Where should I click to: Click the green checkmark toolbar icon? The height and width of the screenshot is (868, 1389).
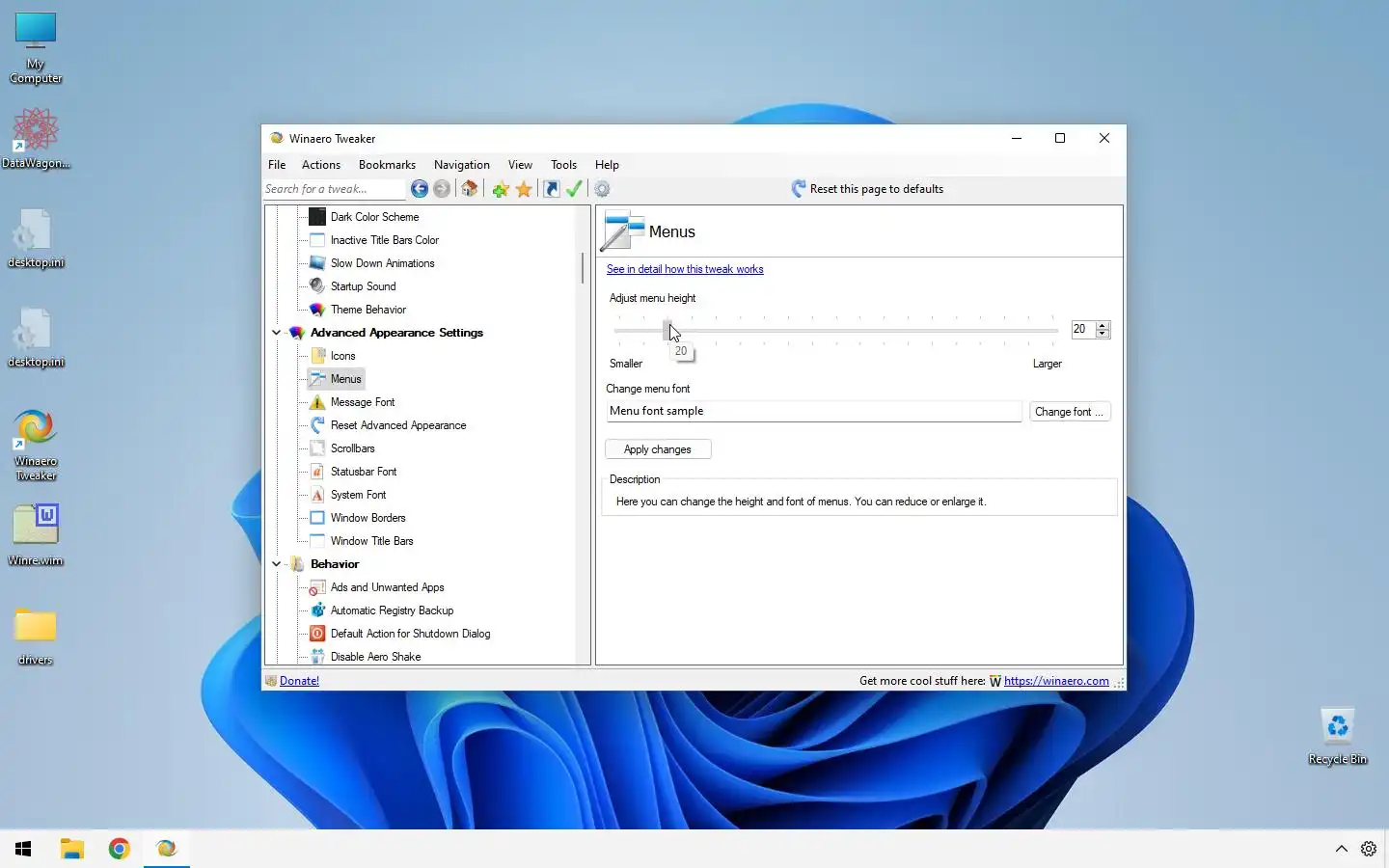click(x=574, y=189)
